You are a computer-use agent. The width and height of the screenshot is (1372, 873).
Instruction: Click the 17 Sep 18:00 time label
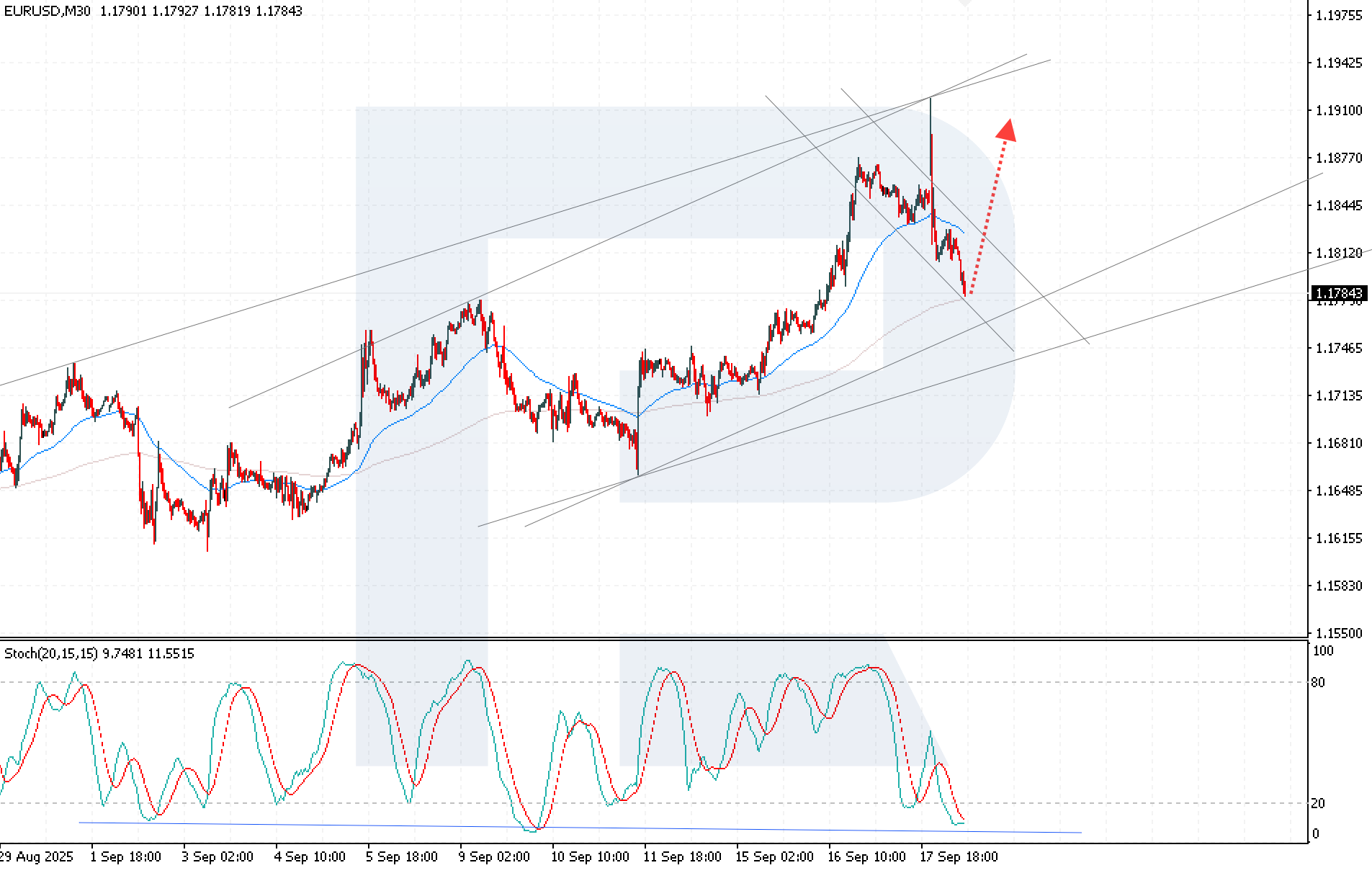(x=959, y=856)
